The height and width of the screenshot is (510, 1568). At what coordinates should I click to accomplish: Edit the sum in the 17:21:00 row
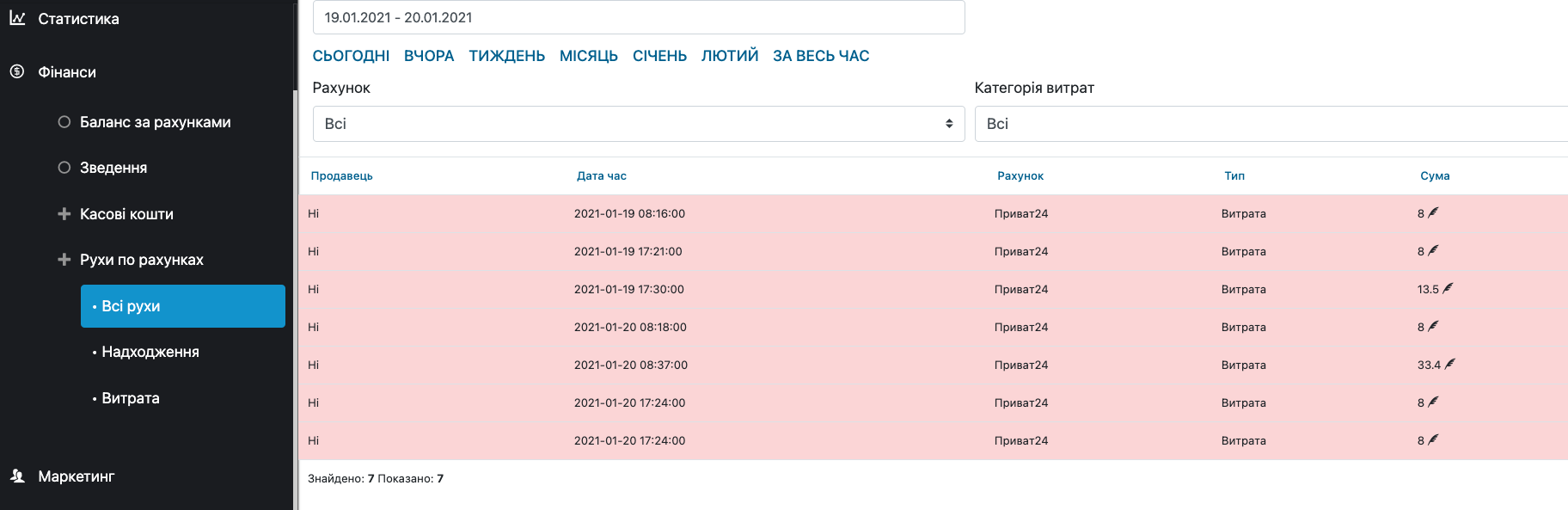tap(1433, 250)
